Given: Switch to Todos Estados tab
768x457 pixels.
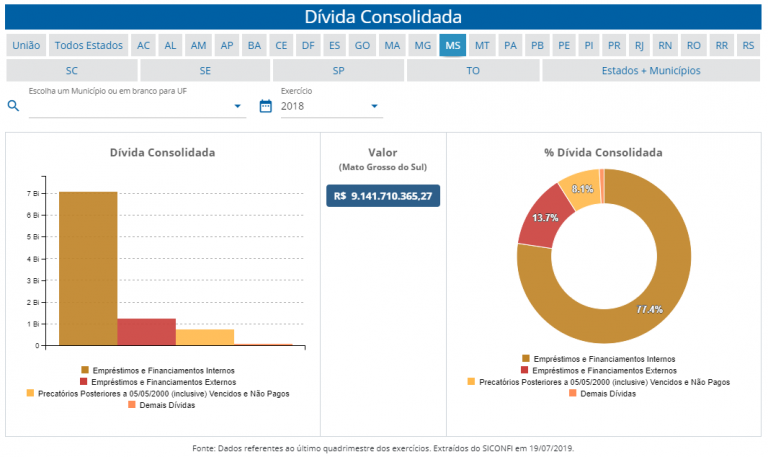Looking at the screenshot, I should tap(88, 45).
